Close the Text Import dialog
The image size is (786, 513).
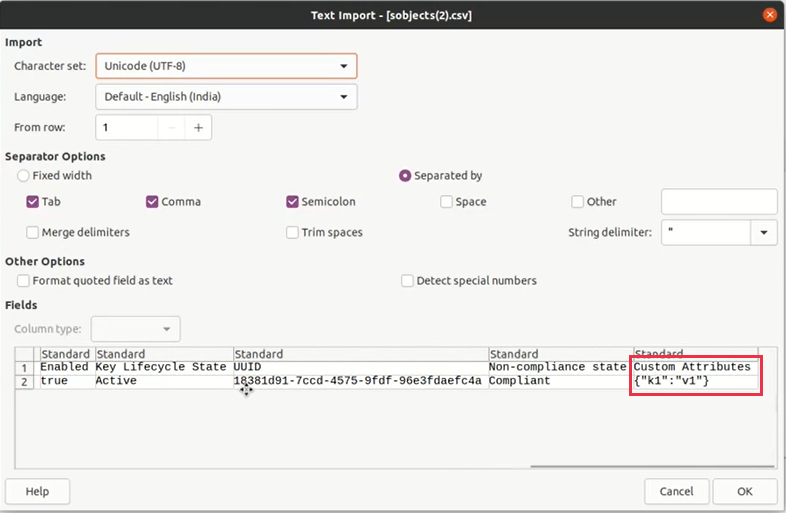[769, 15]
